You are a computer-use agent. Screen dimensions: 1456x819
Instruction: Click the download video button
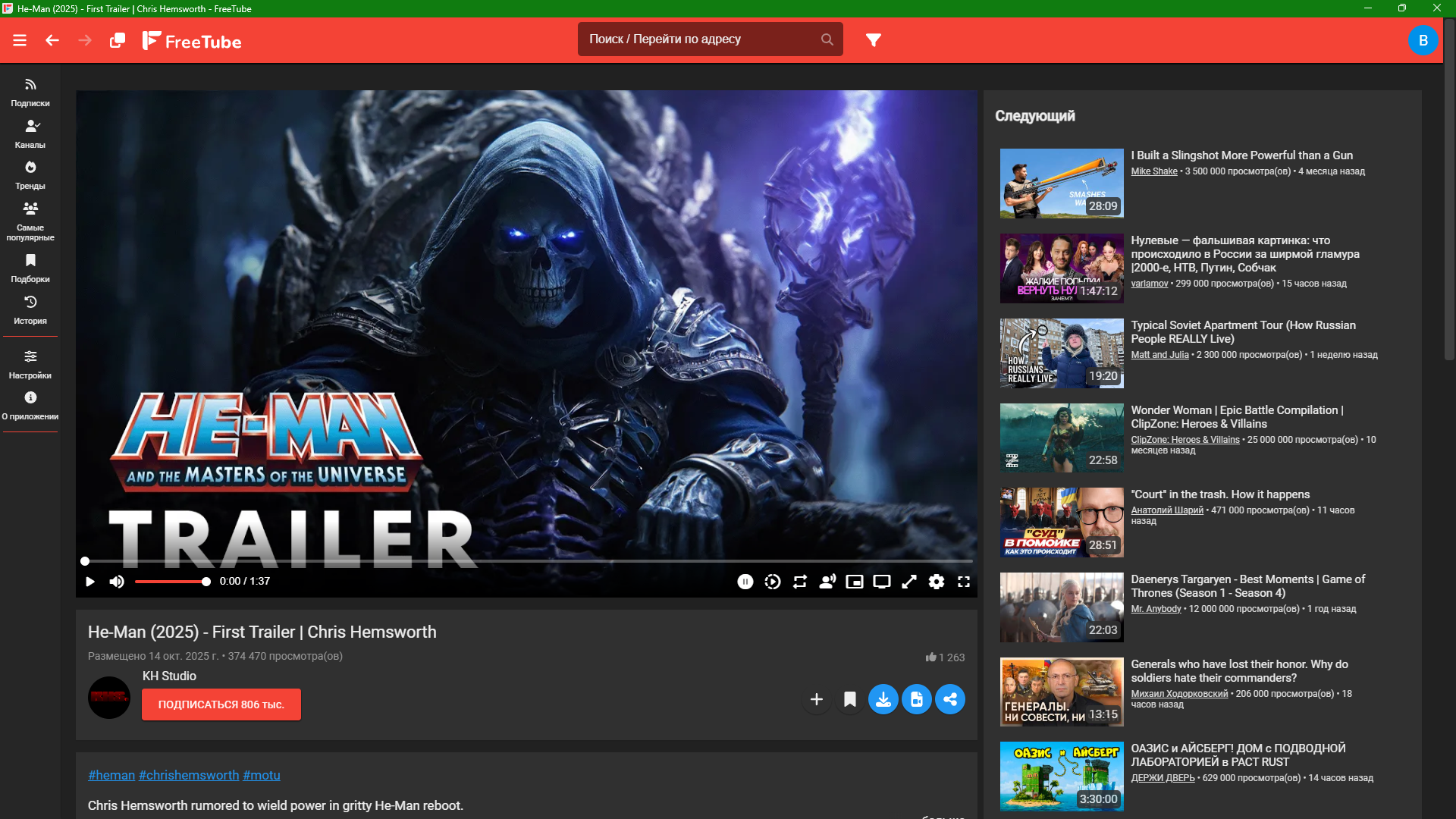pyautogui.click(x=883, y=699)
